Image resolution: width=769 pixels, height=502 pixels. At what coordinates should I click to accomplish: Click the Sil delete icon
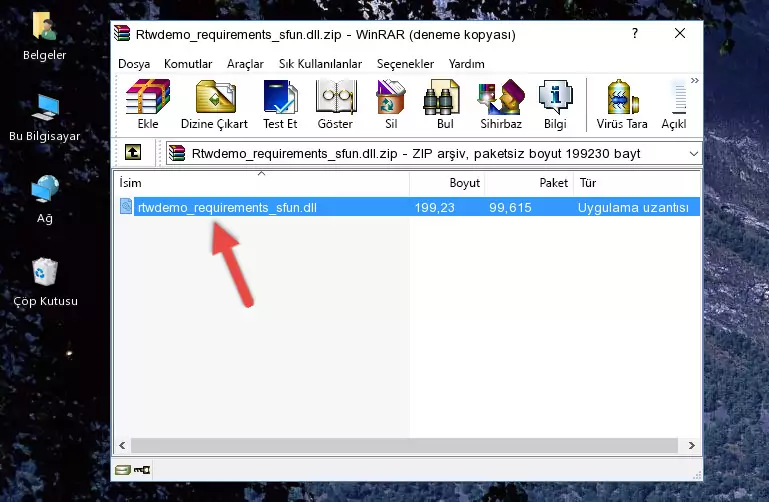pyautogui.click(x=391, y=104)
